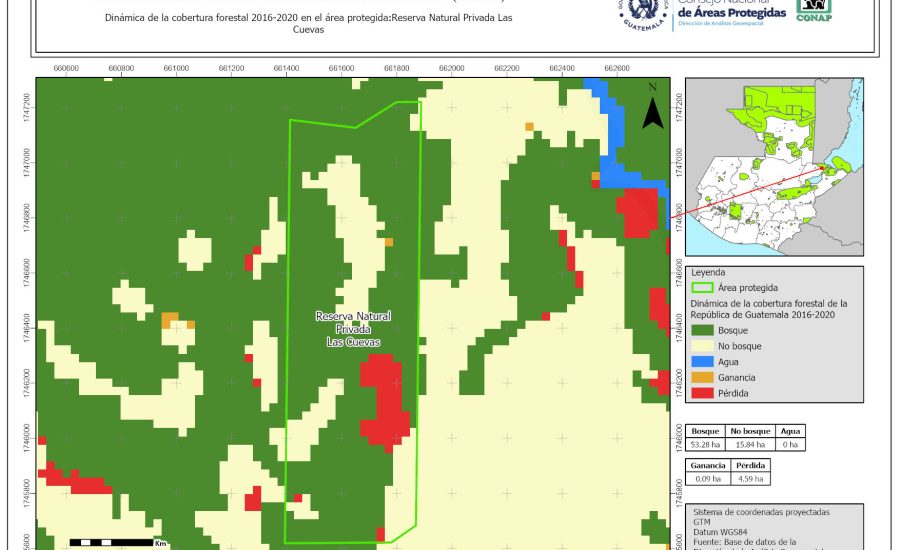900x550 pixels.
Task: Click the Ganancia 0.09 ha table cell
Action: (x=708, y=480)
